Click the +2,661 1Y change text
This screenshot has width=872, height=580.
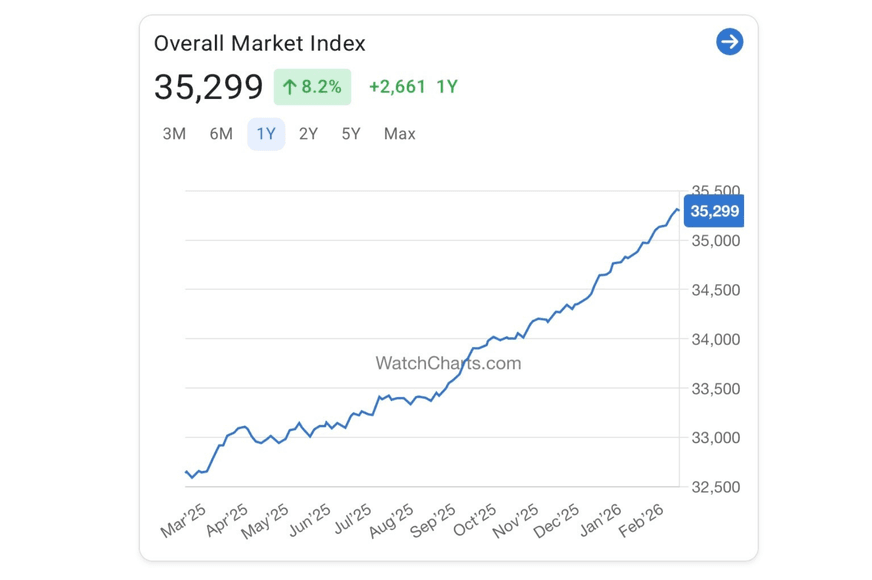pos(412,87)
